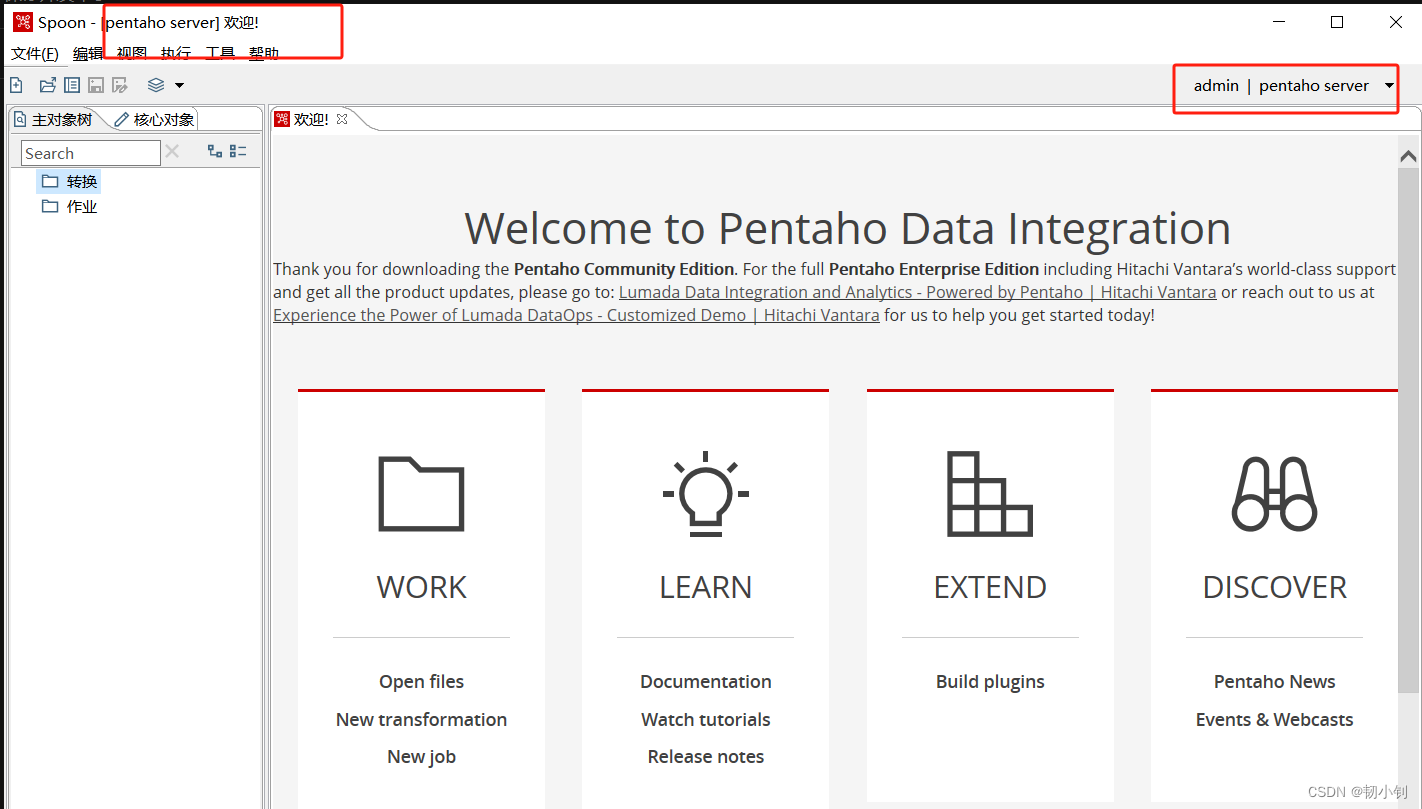Image resolution: width=1422 pixels, height=809 pixels.
Task: Open the 工具 menu
Action: (220, 53)
